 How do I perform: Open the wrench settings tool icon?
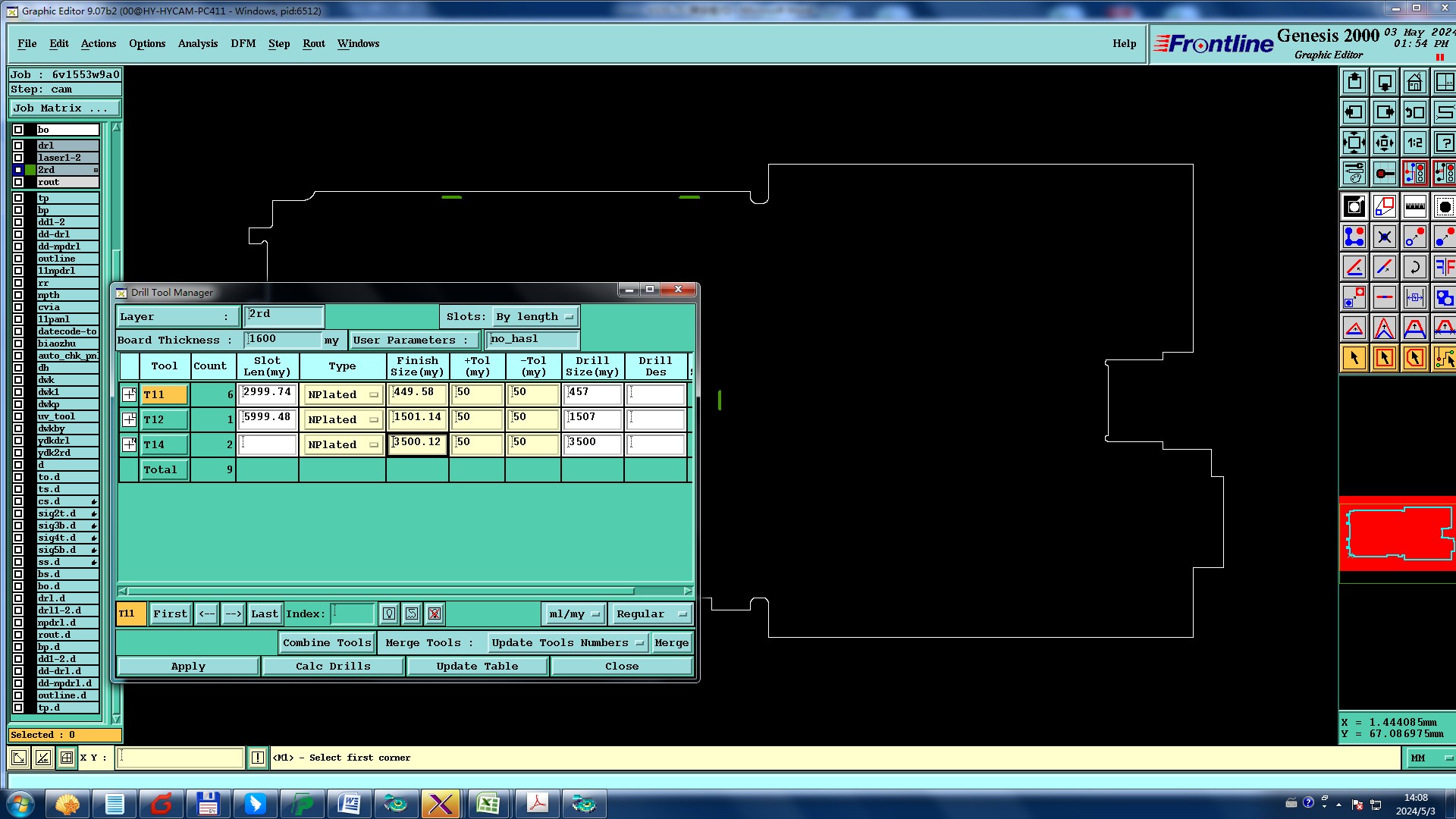point(1354,173)
